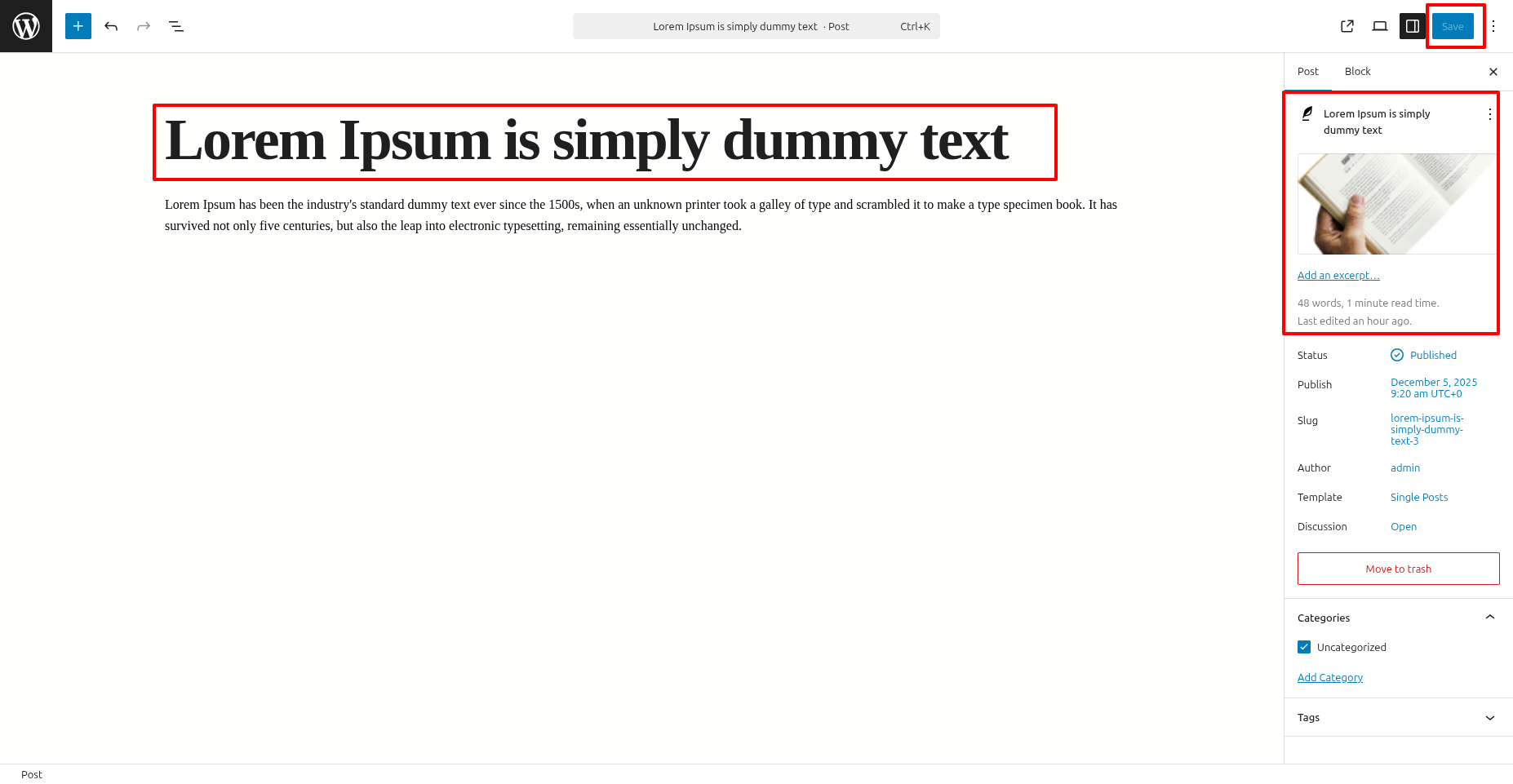Open the Document Overview list icon

coord(176,26)
